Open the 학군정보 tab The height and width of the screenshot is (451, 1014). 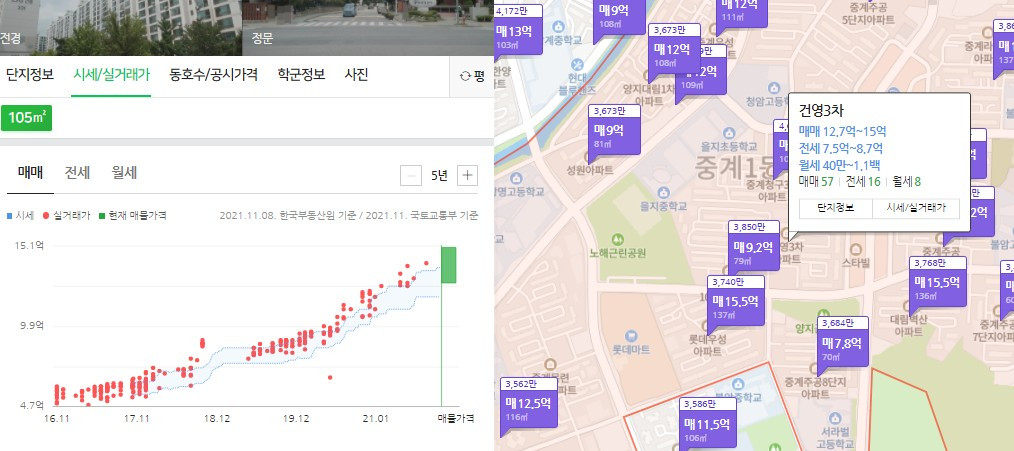pos(301,75)
